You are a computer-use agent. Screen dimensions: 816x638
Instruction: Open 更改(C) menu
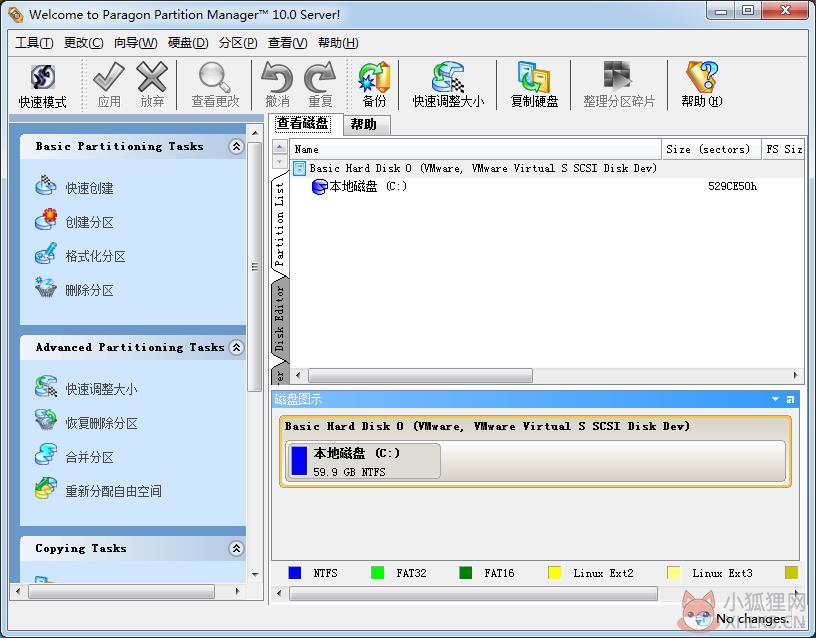click(83, 43)
